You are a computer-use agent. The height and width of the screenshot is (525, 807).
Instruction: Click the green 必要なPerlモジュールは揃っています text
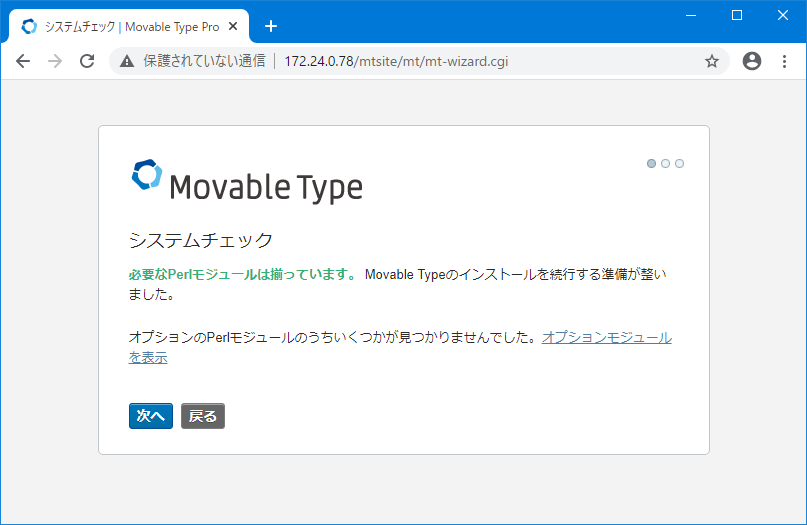pos(242,274)
